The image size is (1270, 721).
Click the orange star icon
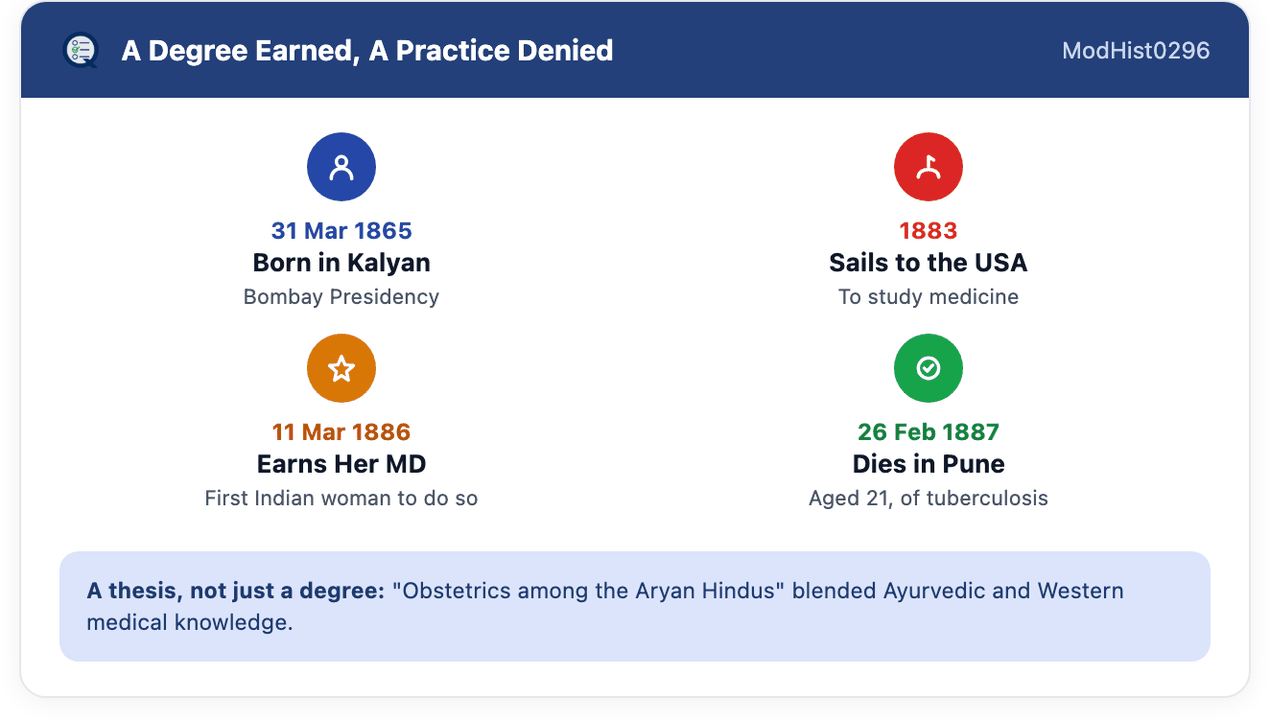341,368
